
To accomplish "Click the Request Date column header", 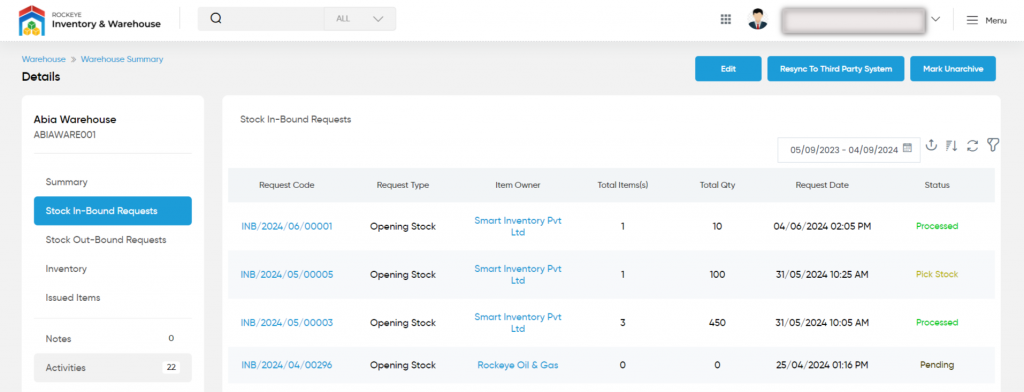I will (x=822, y=185).
